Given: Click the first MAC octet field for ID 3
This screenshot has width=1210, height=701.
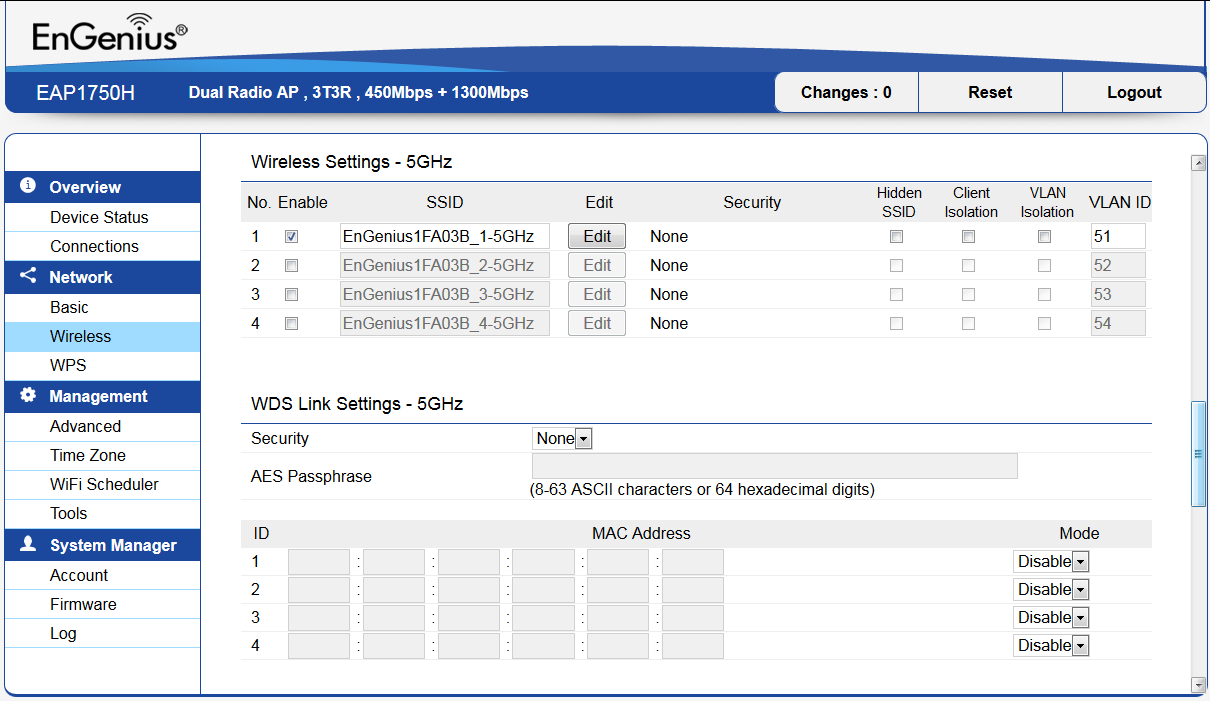Looking at the screenshot, I should [319, 618].
